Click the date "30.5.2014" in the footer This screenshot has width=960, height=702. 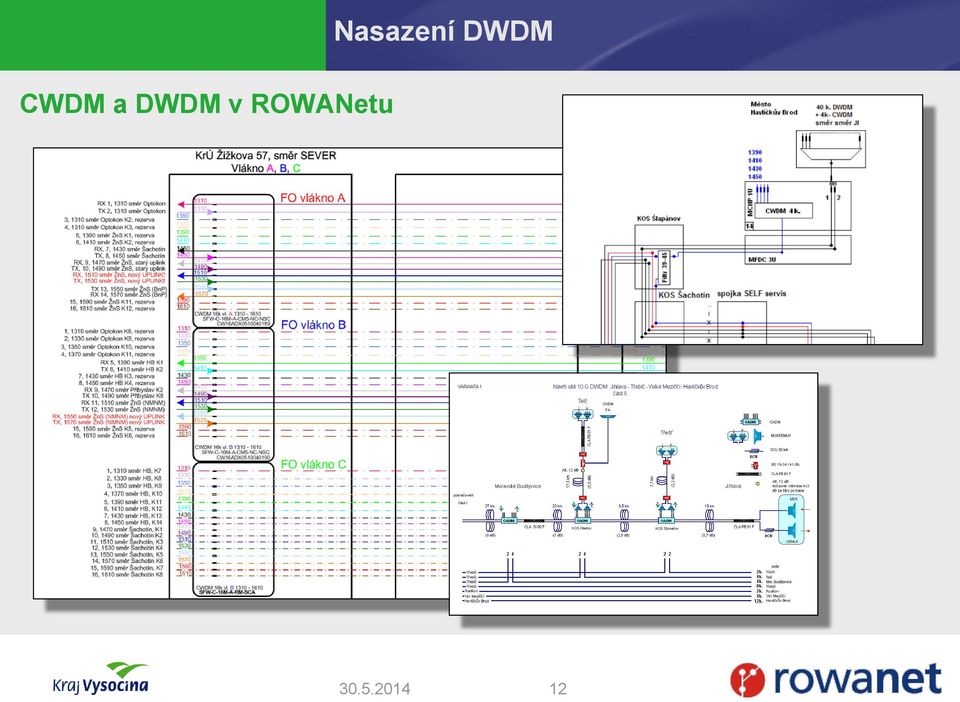[x=374, y=689]
